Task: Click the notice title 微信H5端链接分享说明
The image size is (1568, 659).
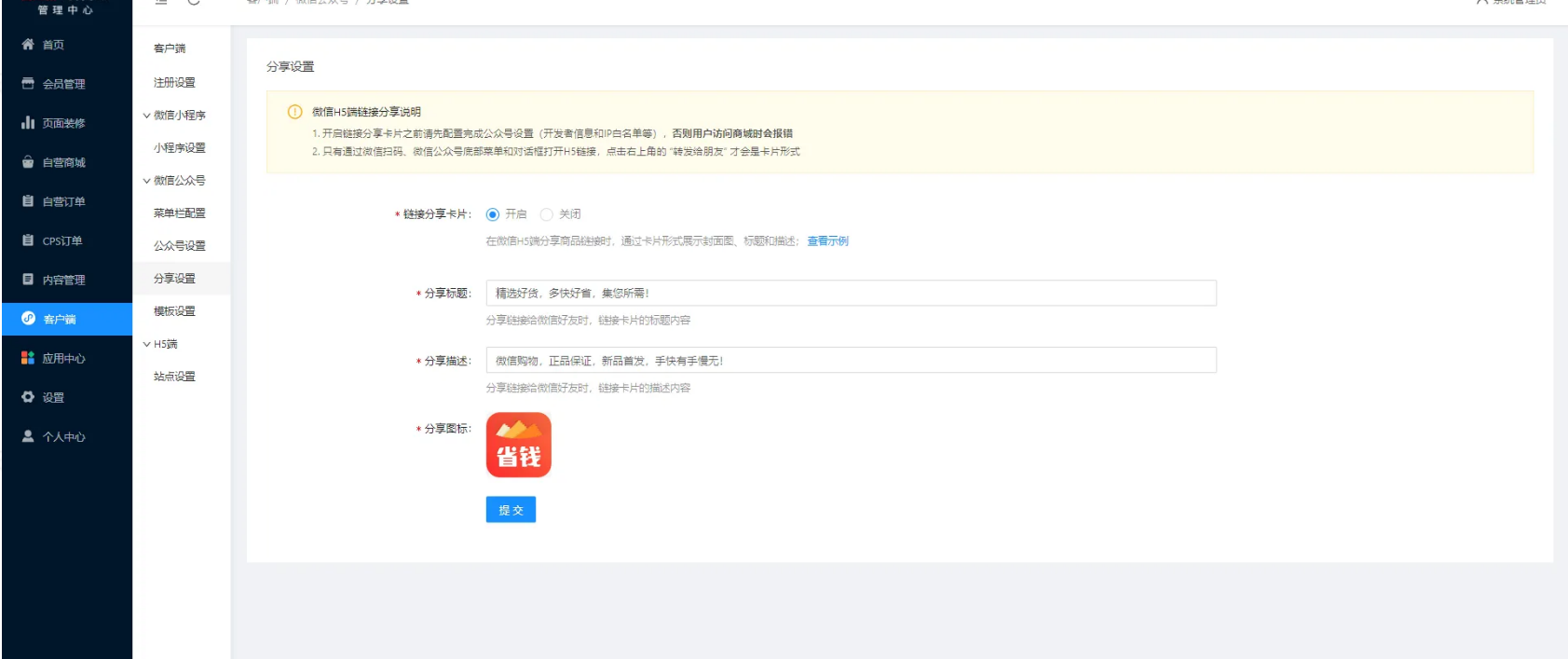Action: coord(366,112)
